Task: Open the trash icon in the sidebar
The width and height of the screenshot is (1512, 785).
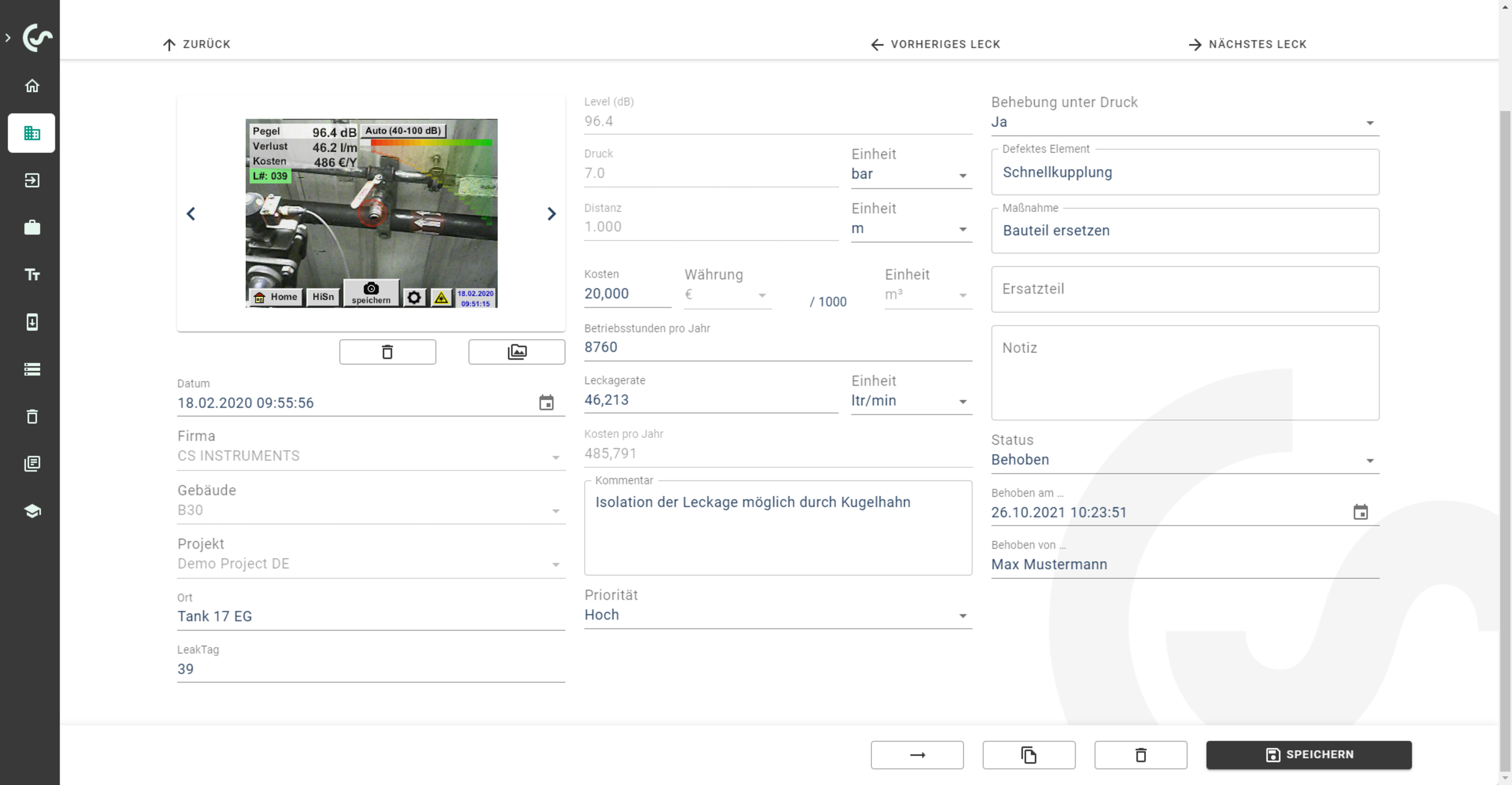Action: pos(31,416)
